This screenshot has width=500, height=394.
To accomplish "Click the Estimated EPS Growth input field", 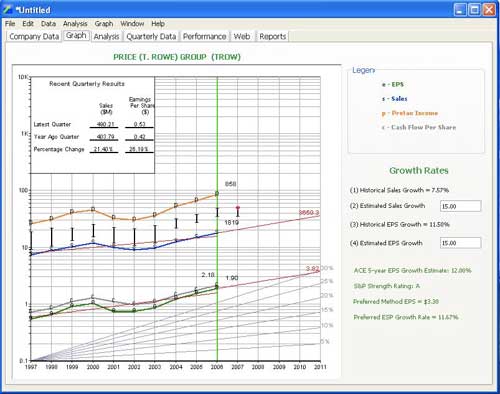I will pos(461,243).
